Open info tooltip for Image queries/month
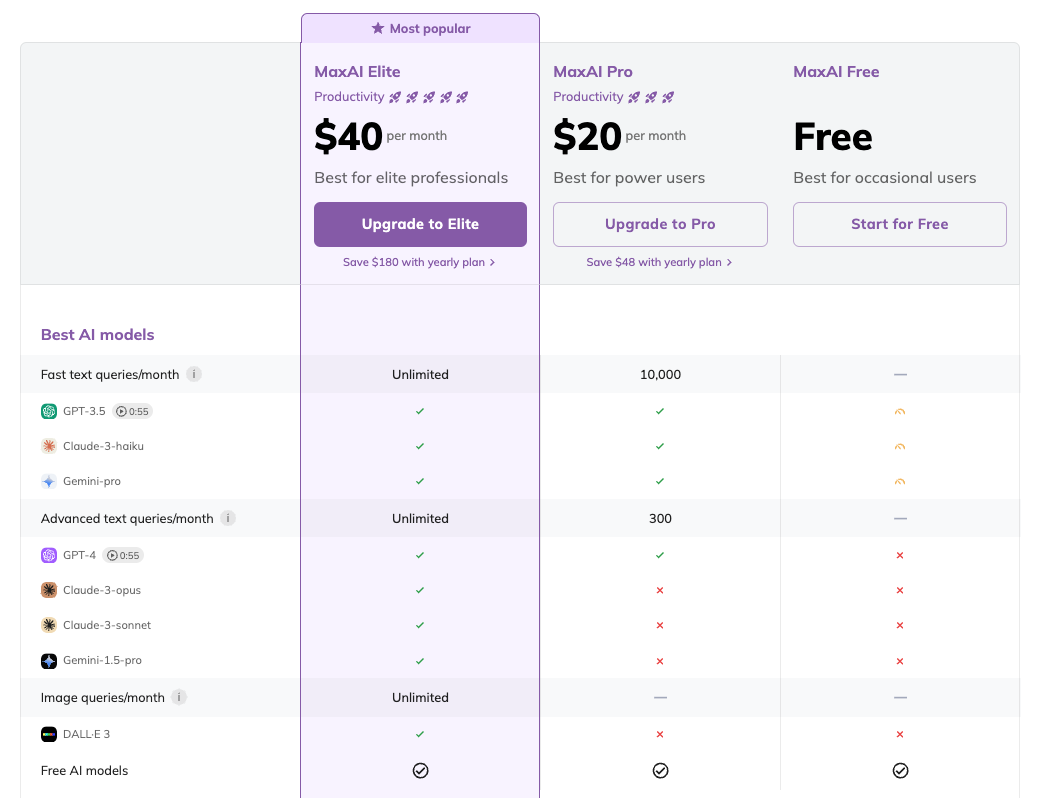The width and height of the screenshot is (1042, 798). 179,697
